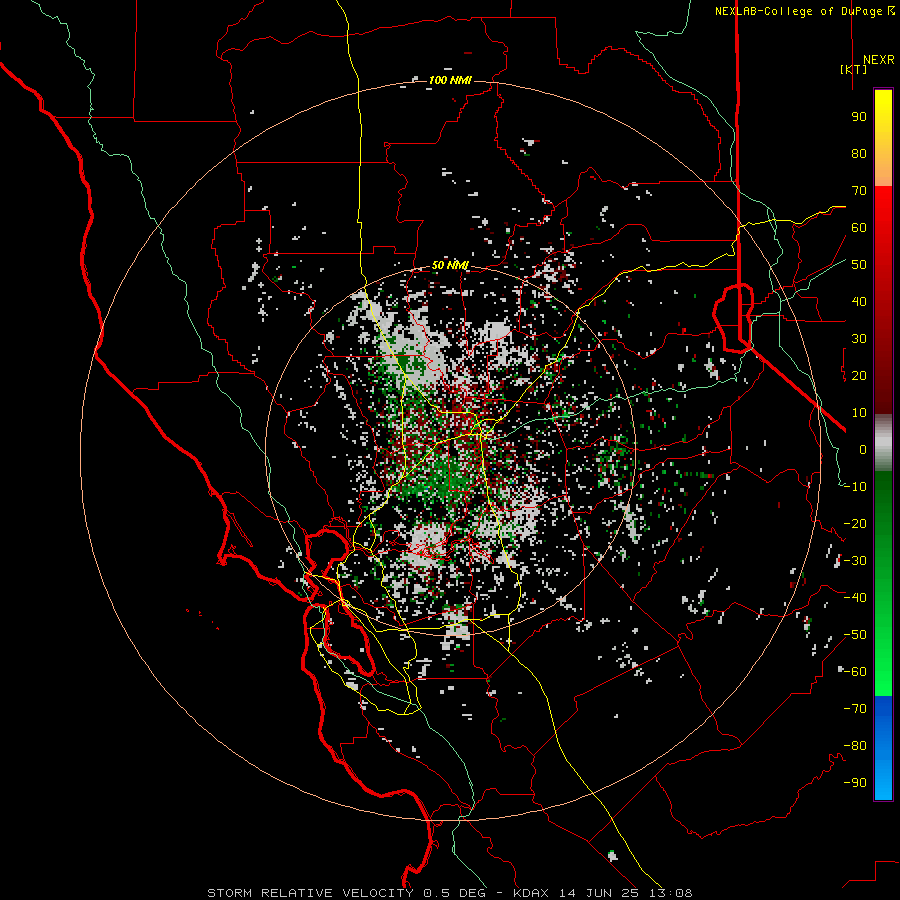
Task: Click the 50 NMI range ring label
Action: click(x=450, y=265)
